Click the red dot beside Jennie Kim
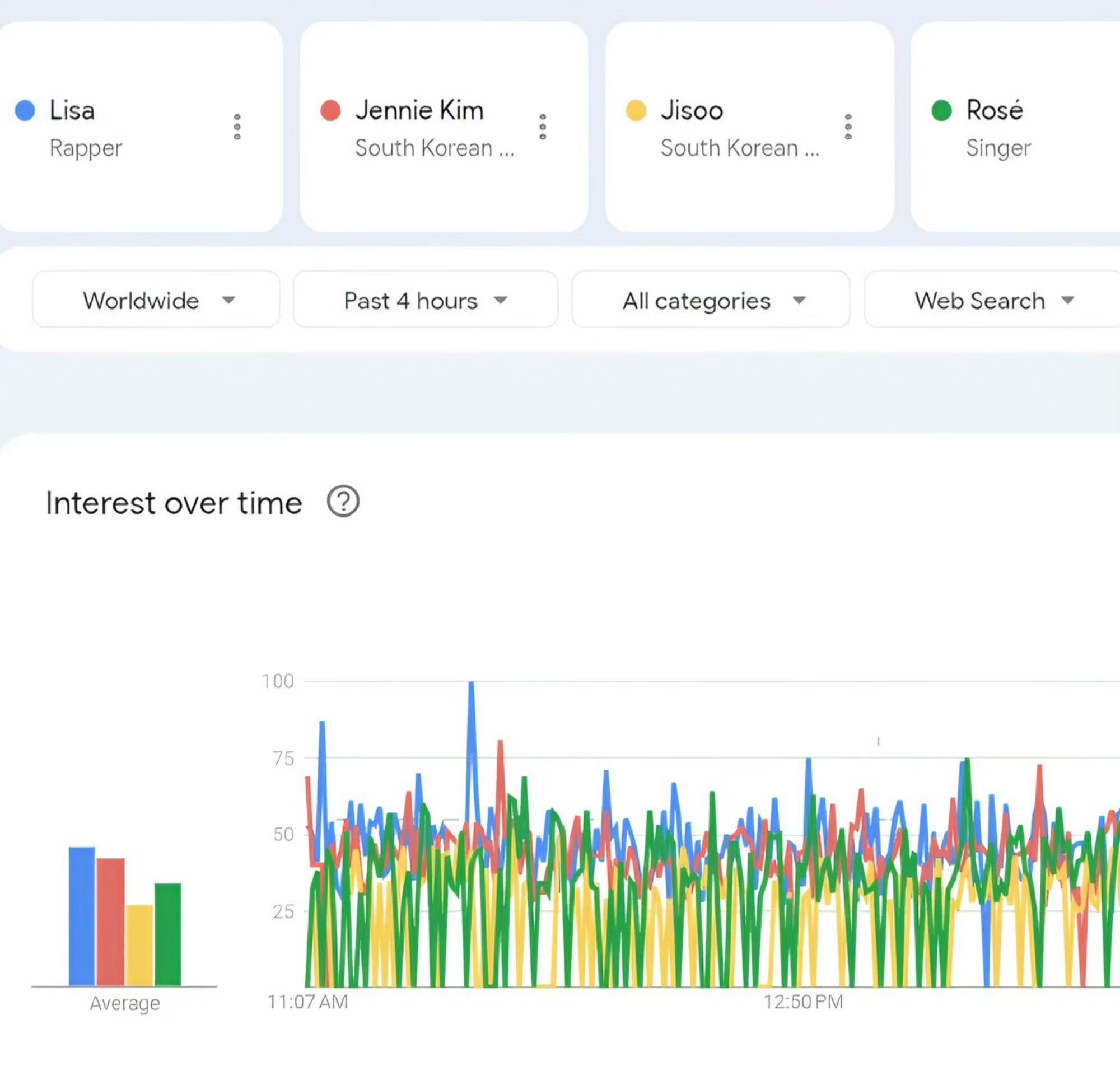Screen dimensions: 1120x1090 330,110
